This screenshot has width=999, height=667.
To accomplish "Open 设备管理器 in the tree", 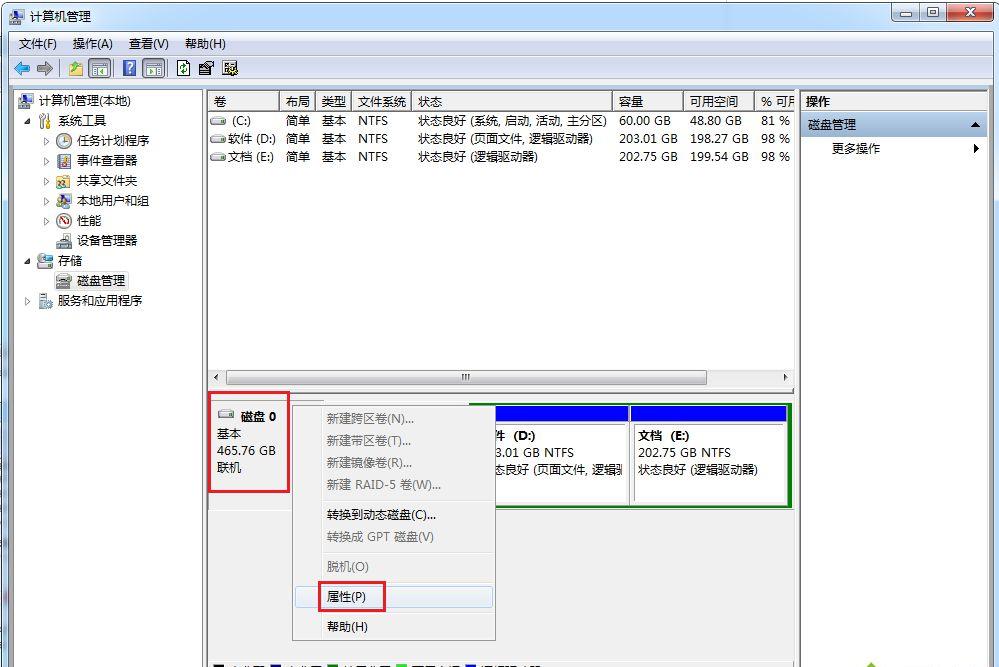I will click(x=107, y=240).
